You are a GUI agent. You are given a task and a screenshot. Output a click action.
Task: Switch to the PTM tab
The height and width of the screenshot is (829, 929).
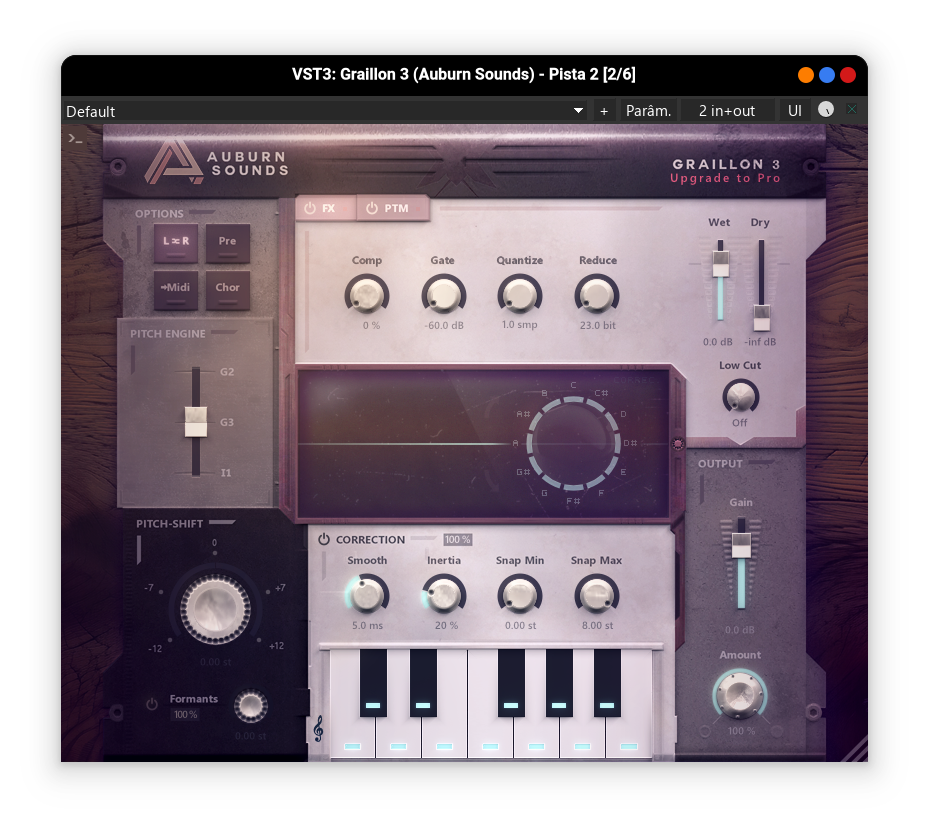393,209
